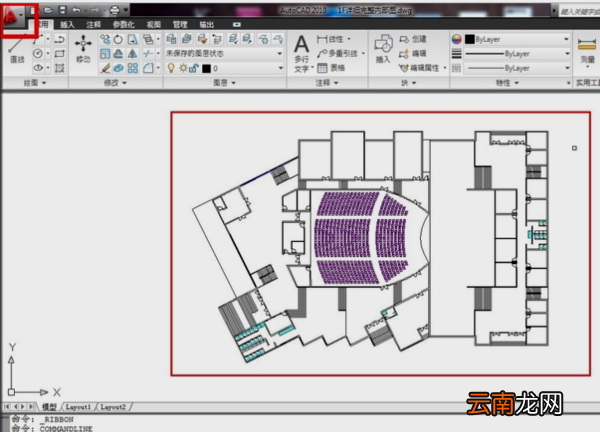600x432 pixels.
Task: Select the Hatch draw tool
Action: [x=59, y=68]
